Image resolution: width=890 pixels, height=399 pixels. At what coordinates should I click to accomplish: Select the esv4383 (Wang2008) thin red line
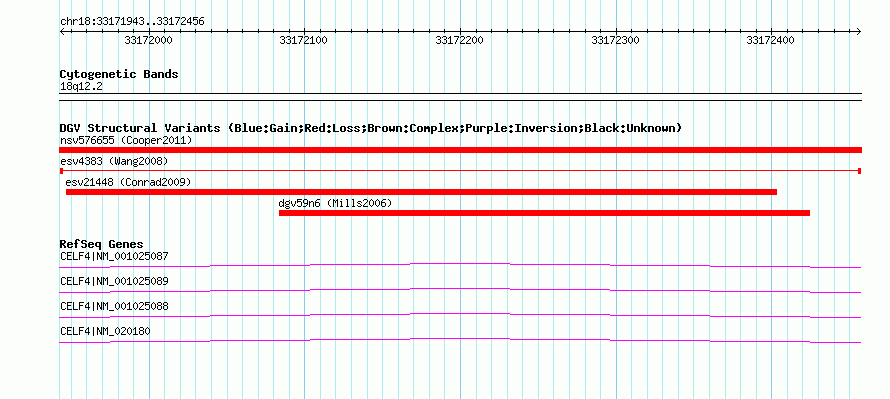pos(460,171)
